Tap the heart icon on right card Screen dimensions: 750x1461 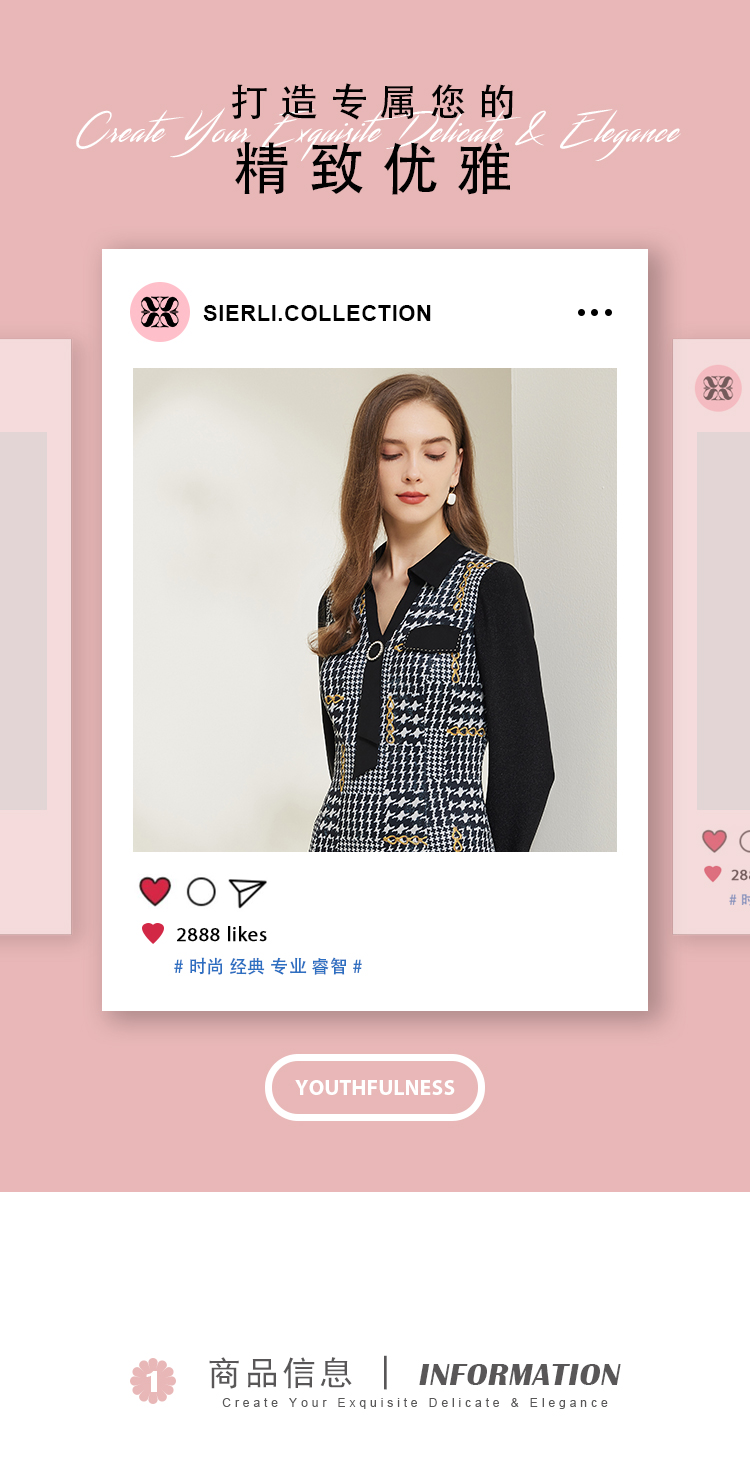click(714, 841)
